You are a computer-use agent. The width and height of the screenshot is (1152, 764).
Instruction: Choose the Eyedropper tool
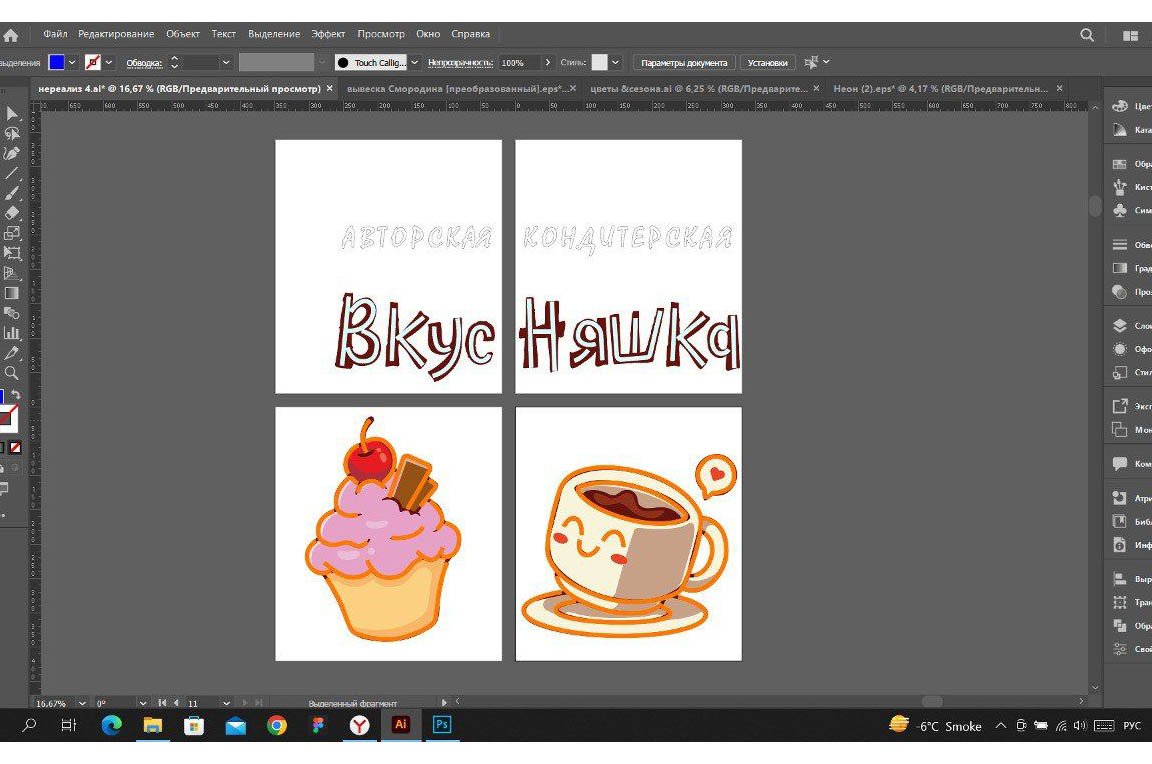tap(12, 353)
